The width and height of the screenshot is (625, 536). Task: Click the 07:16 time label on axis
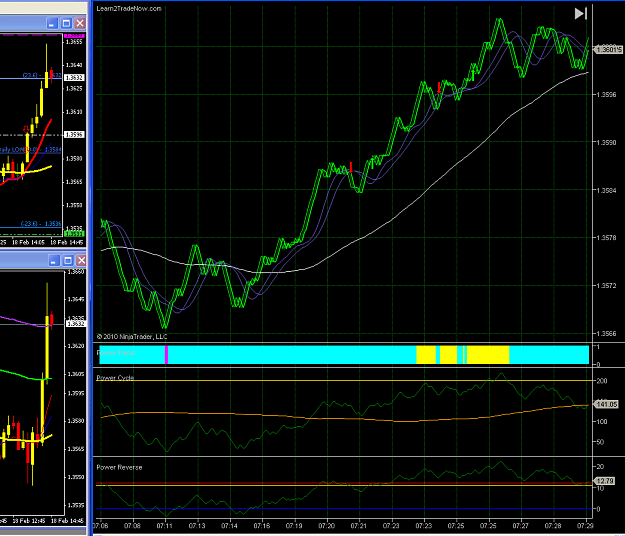[262, 526]
